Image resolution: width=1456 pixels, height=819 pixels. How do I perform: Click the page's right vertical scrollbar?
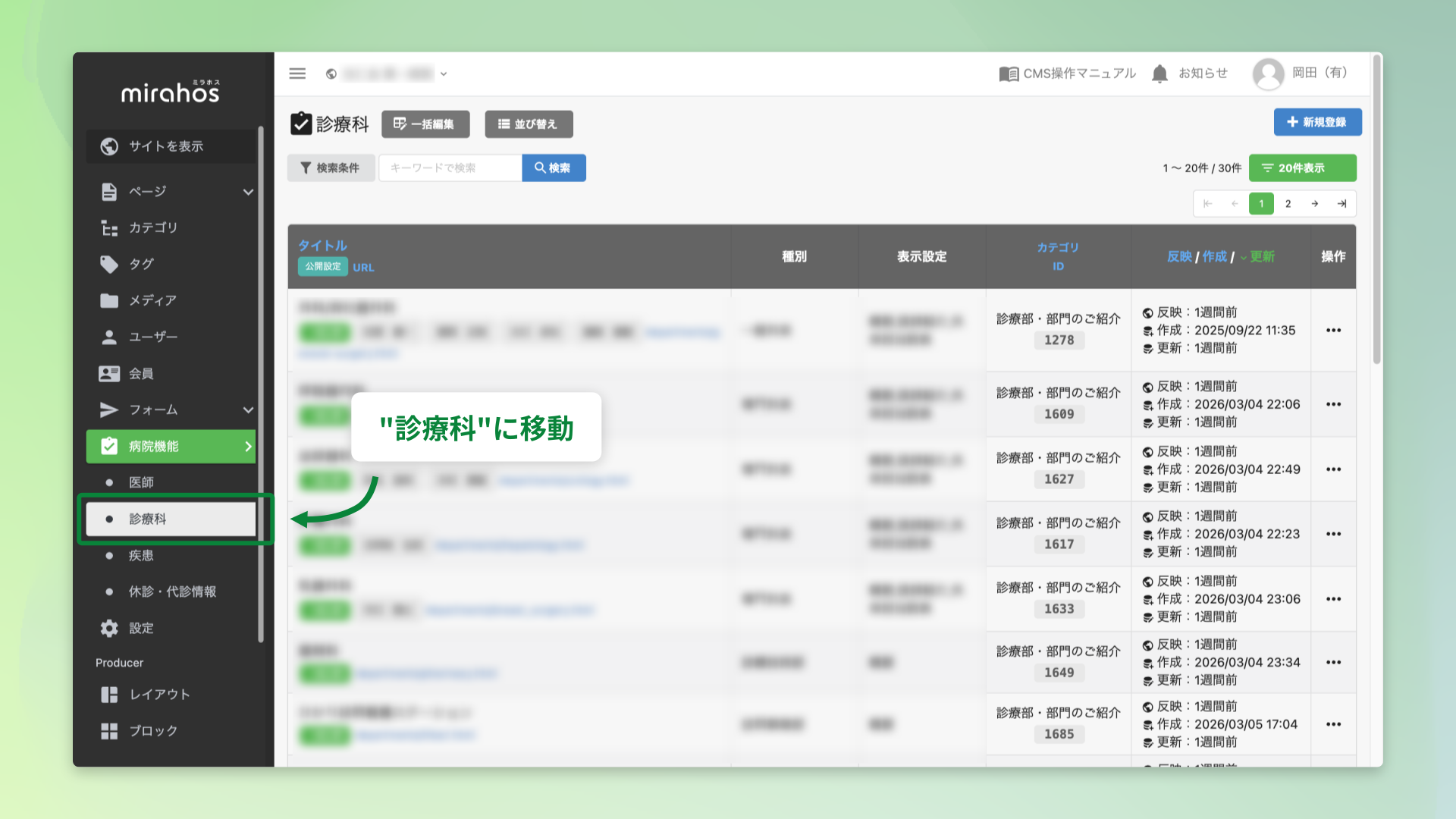[x=1376, y=209]
